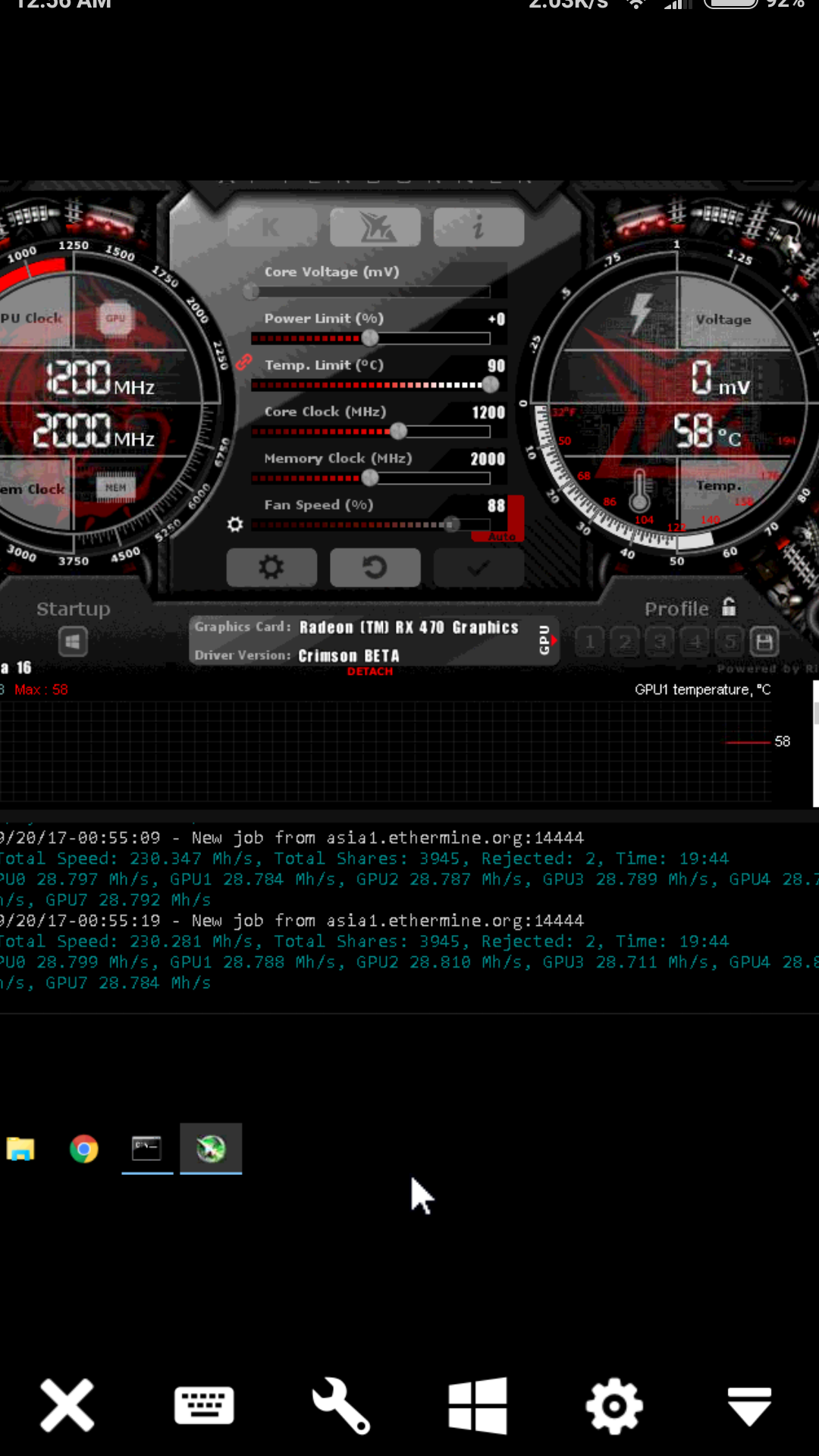Viewport: 819px width, 1456px height.
Task: Click 'Total Speed: 230.281 Mh/s' line
Action: [364, 941]
